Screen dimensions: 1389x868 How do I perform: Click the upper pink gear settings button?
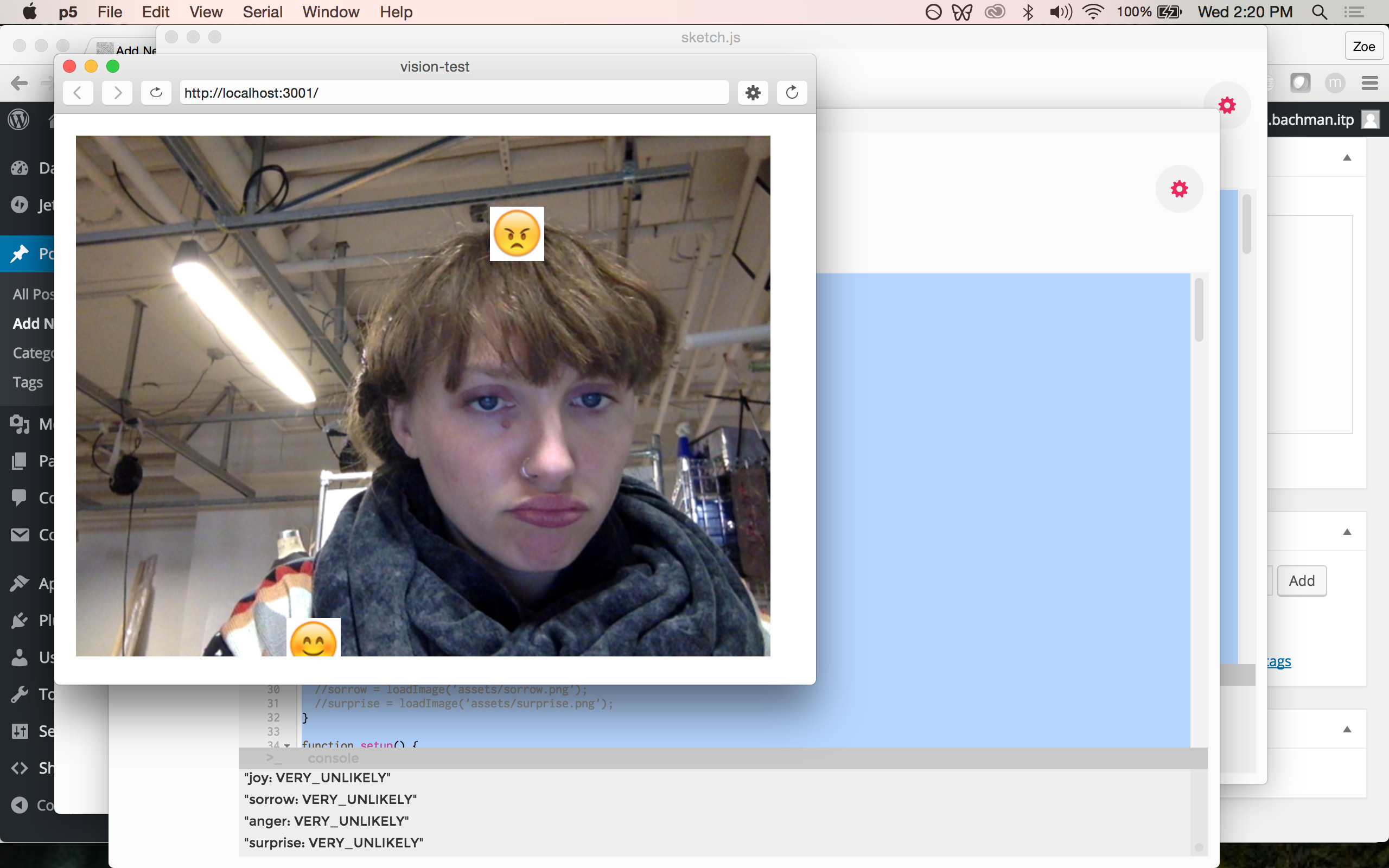pos(1227,105)
